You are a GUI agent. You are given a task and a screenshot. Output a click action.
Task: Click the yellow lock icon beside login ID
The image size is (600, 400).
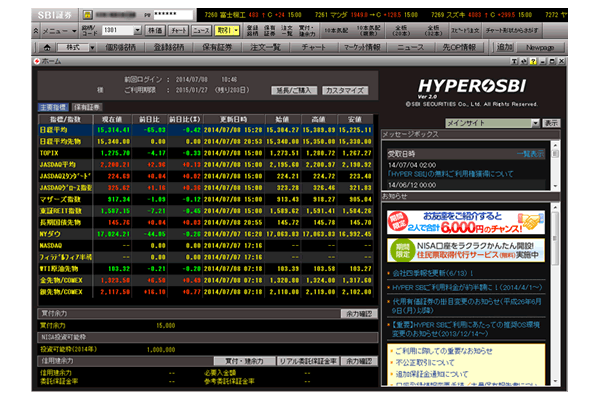pyautogui.click(x=88, y=15)
